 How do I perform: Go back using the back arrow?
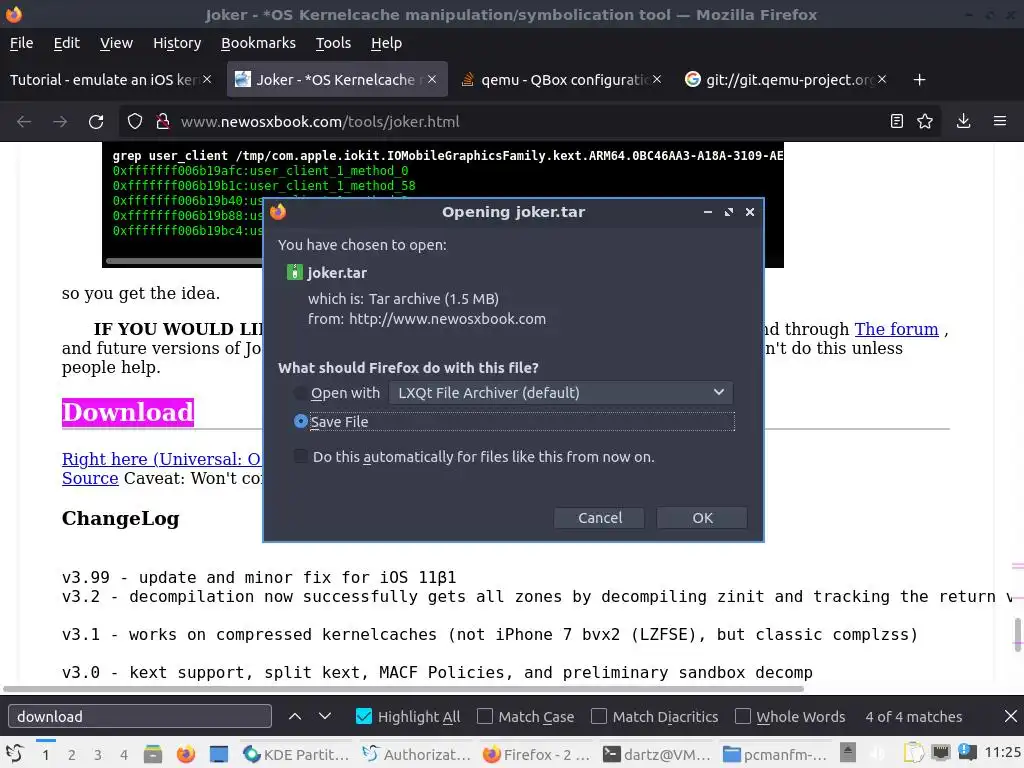24,121
